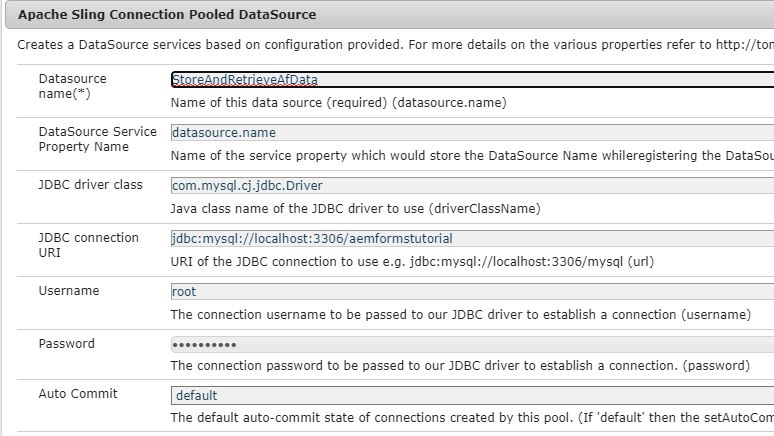Click the Datasource name input field
The image size is (774, 436).
pos(470,80)
